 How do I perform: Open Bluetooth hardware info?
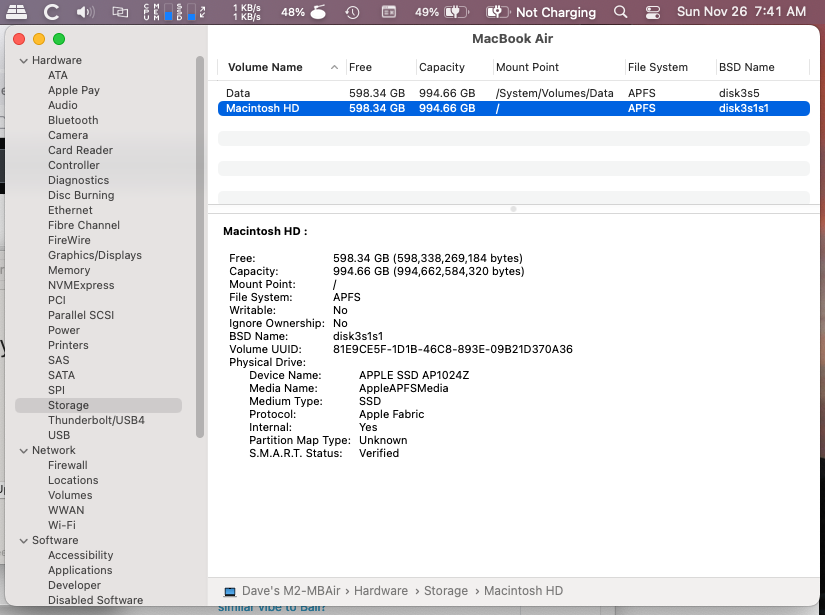click(x=73, y=120)
